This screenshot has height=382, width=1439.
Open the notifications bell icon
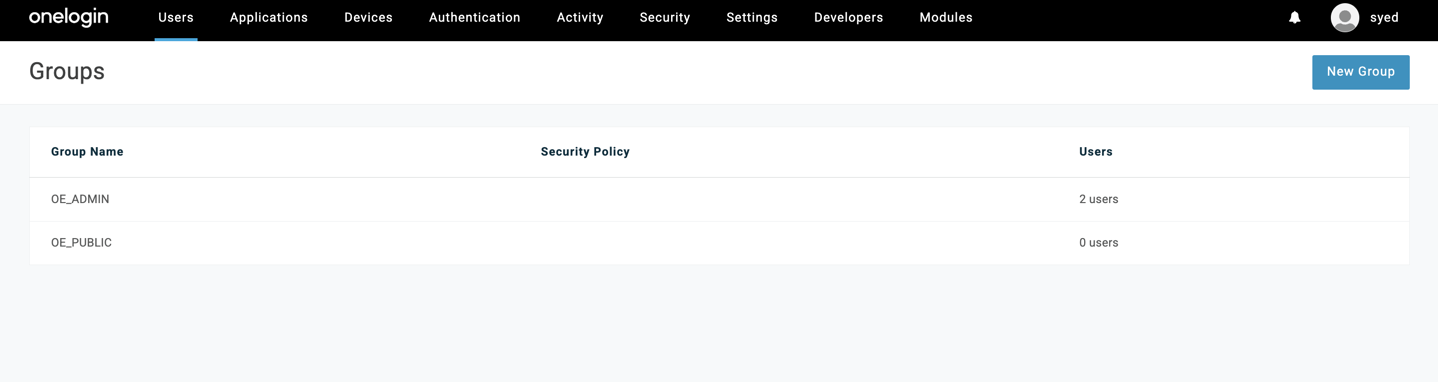pyautogui.click(x=1294, y=17)
